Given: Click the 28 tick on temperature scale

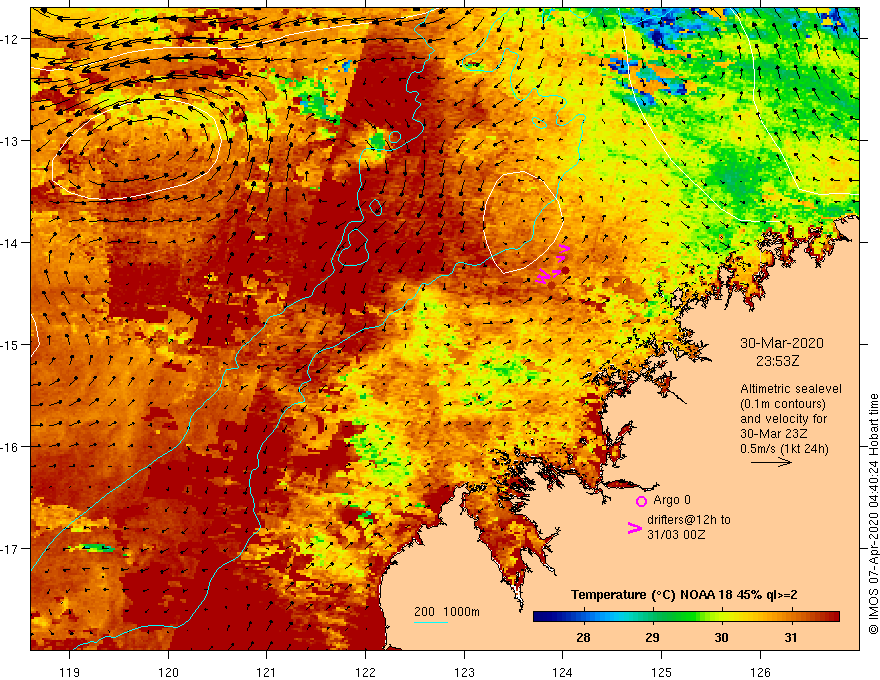Looking at the screenshot, I should click(583, 637).
